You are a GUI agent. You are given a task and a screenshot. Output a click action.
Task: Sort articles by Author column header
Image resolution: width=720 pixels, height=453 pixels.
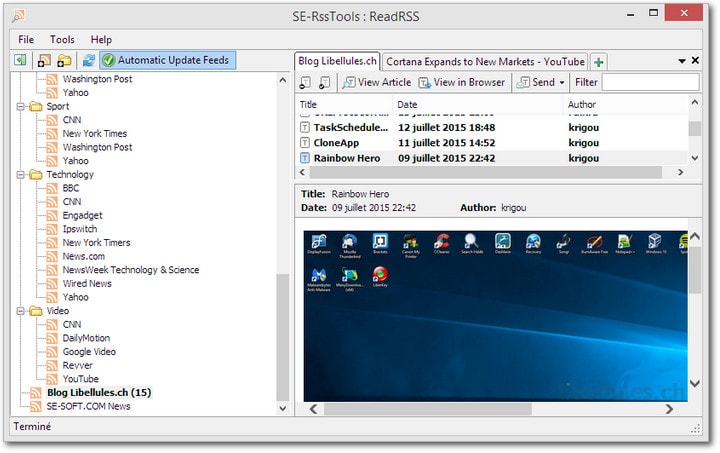pos(624,105)
